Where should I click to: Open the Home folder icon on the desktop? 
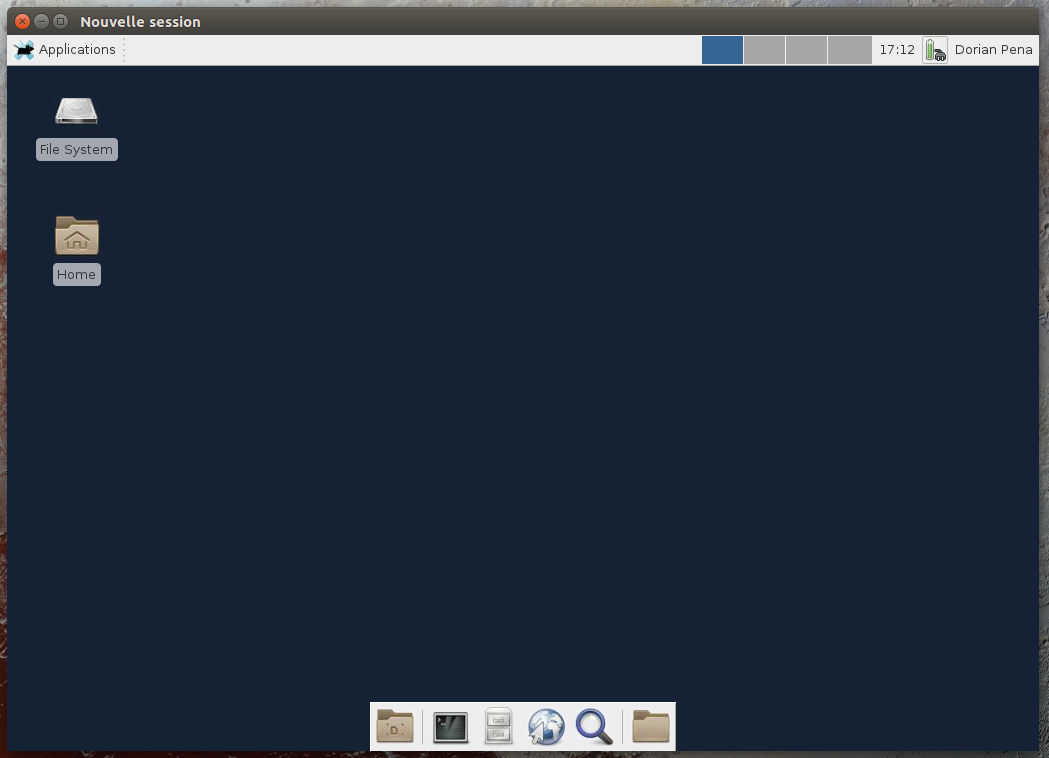coord(76,236)
